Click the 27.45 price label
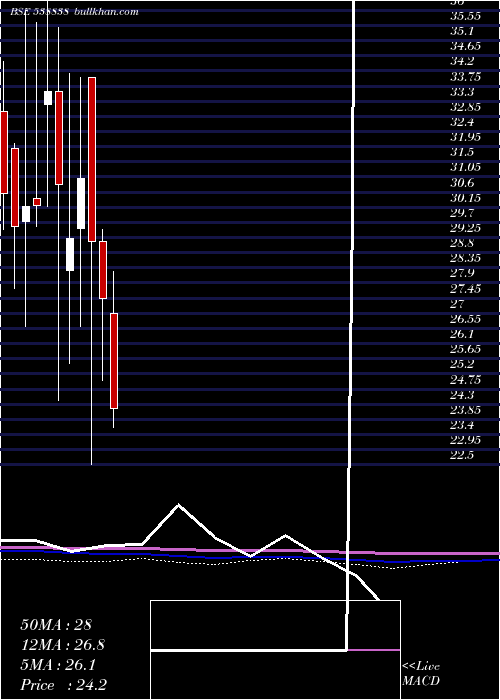The height and width of the screenshot is (700, 500). (466, 289)
